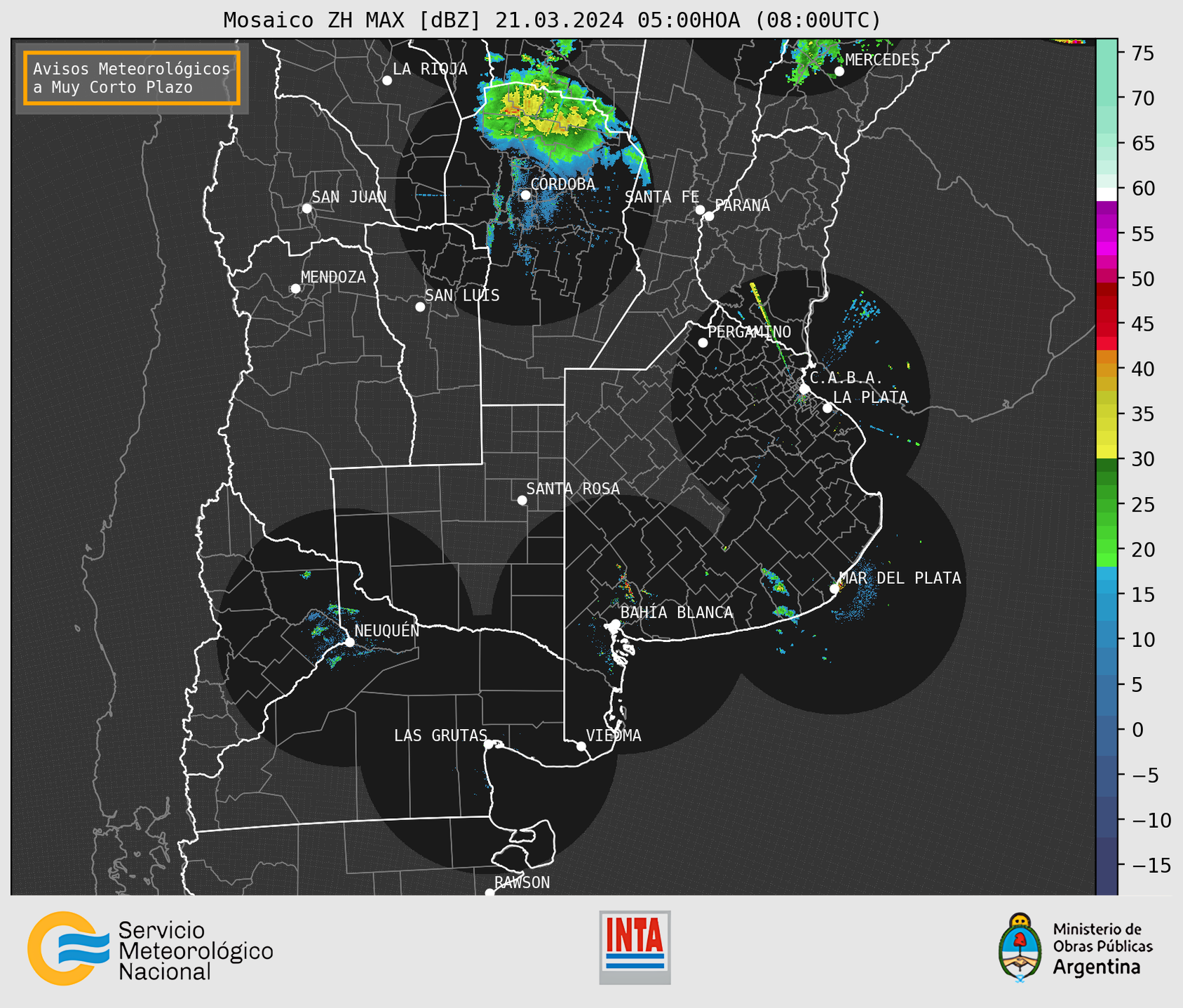
Task: Click the magenta 55 dBZ band on color scale
Action: click(x=1107, y=234)
